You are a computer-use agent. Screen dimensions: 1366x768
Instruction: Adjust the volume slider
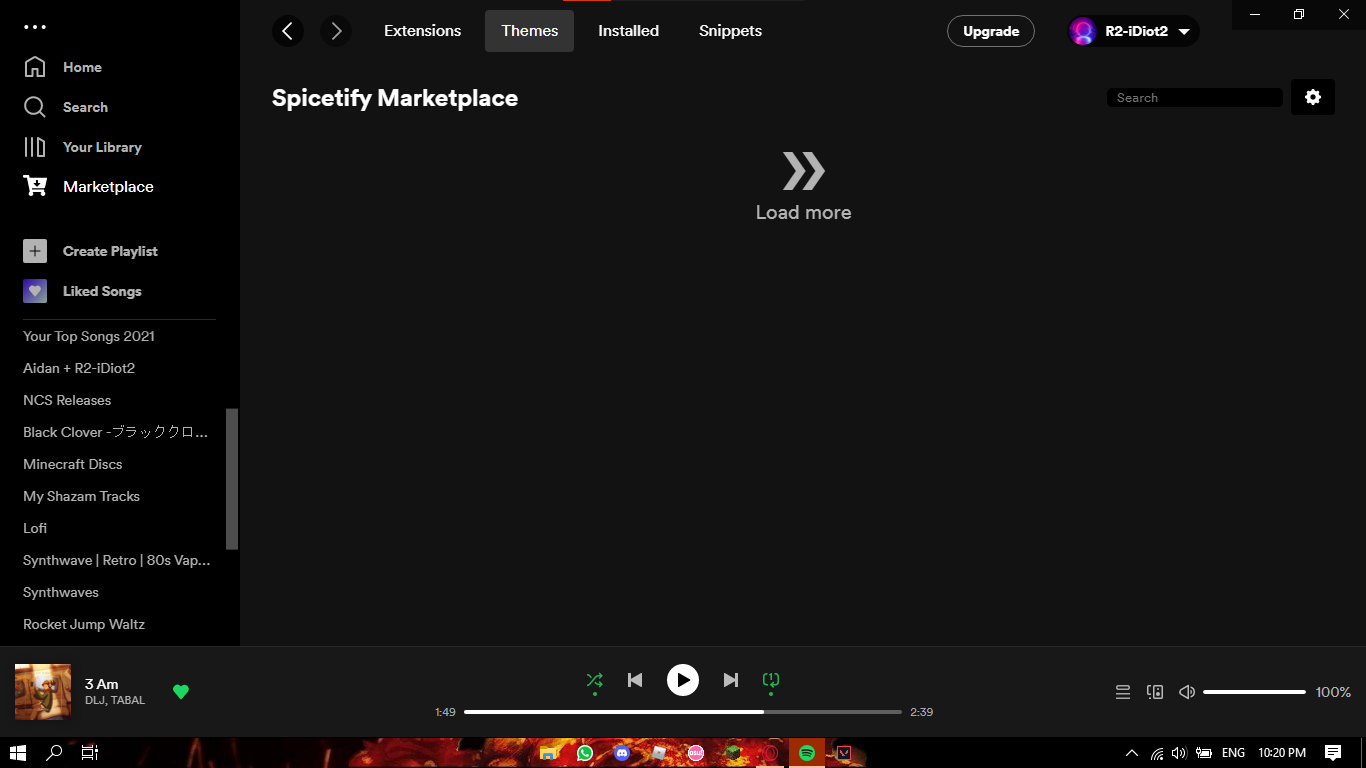coord(1254,692)
